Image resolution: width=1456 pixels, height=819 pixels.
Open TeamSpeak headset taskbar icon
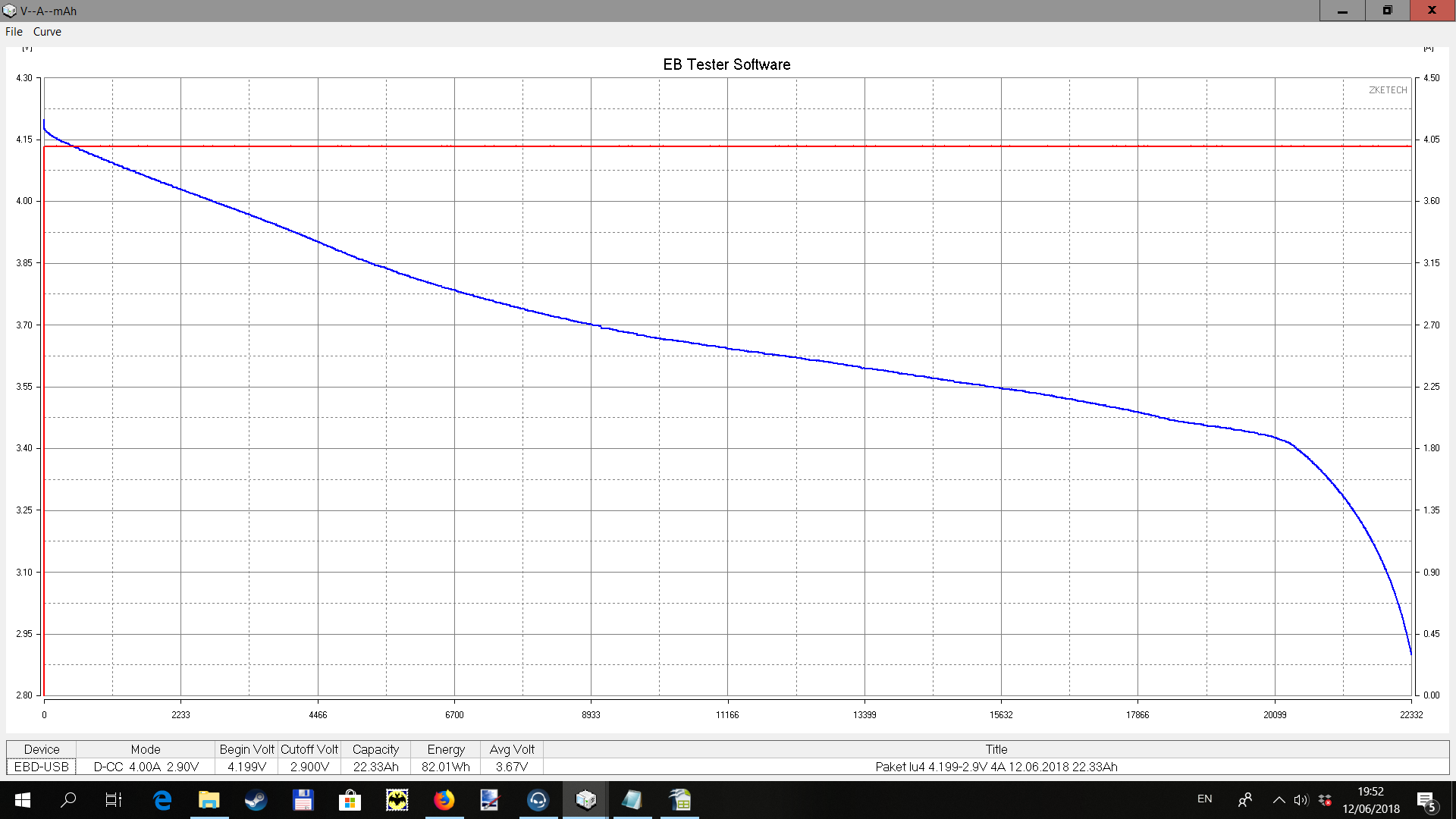point(538,800)
